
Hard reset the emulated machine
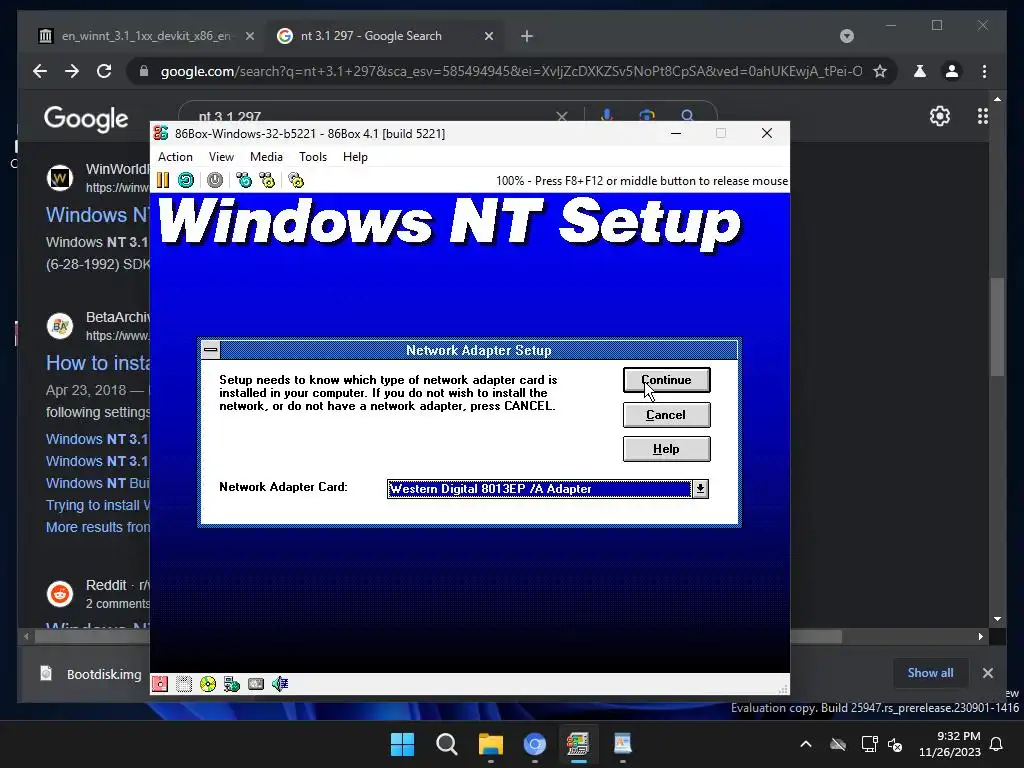186,180
